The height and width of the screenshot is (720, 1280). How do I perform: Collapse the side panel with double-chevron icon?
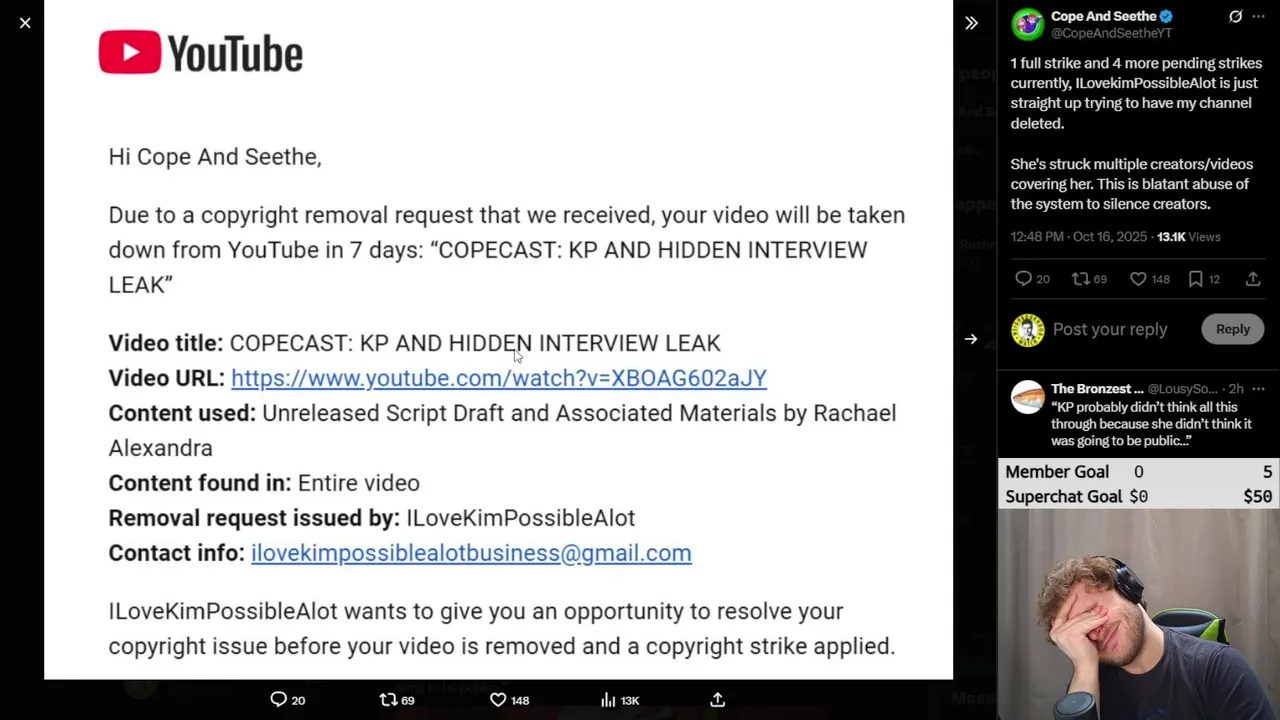pyautogui.click(x=971, y=23)
